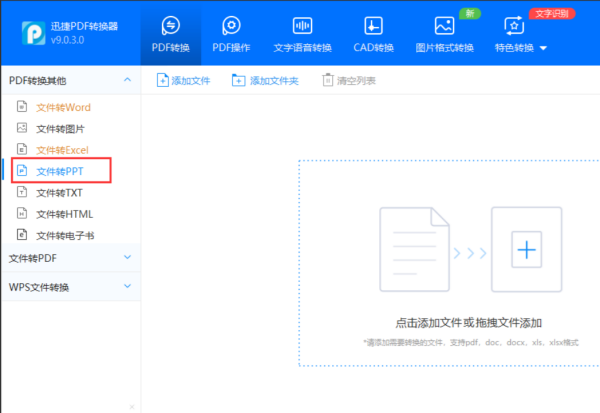Select 文件转图片 in sidebar
600x413 pixels.
click(x=60, y=129)
